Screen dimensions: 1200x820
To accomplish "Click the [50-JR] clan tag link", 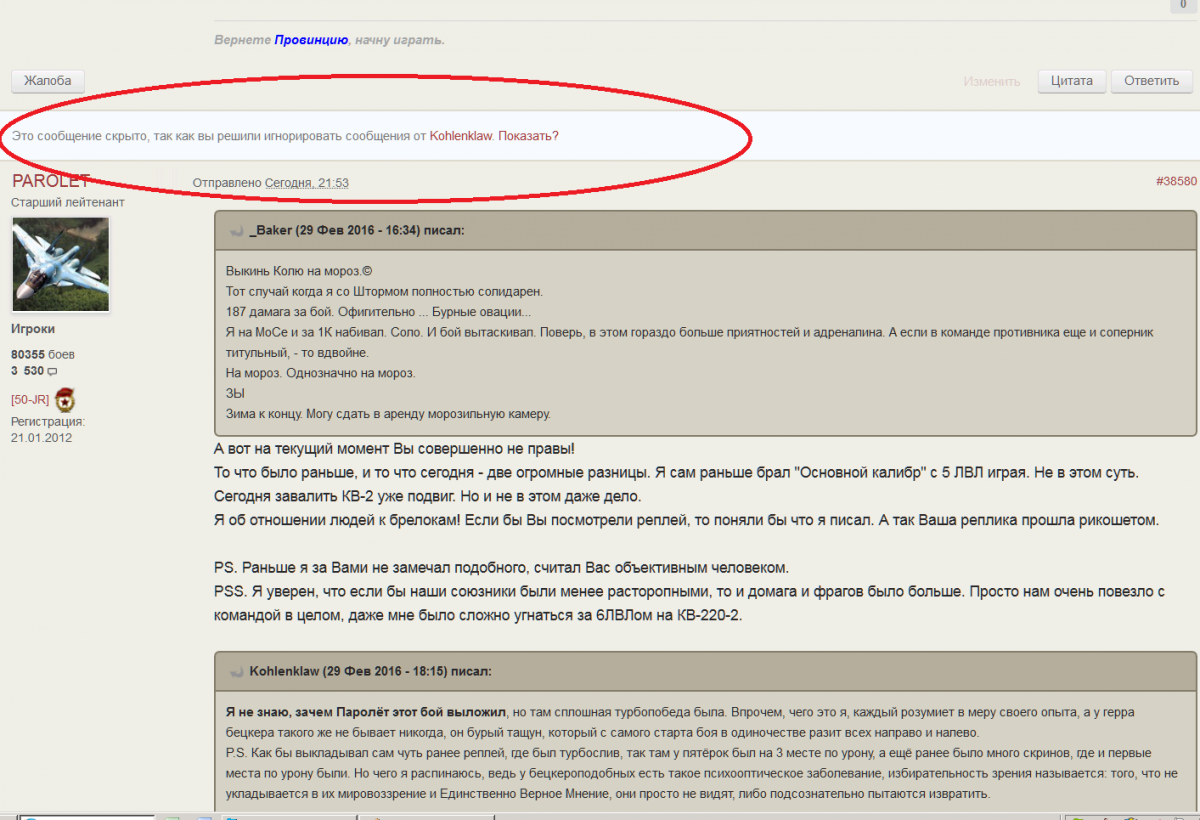I will coord(30,399).
